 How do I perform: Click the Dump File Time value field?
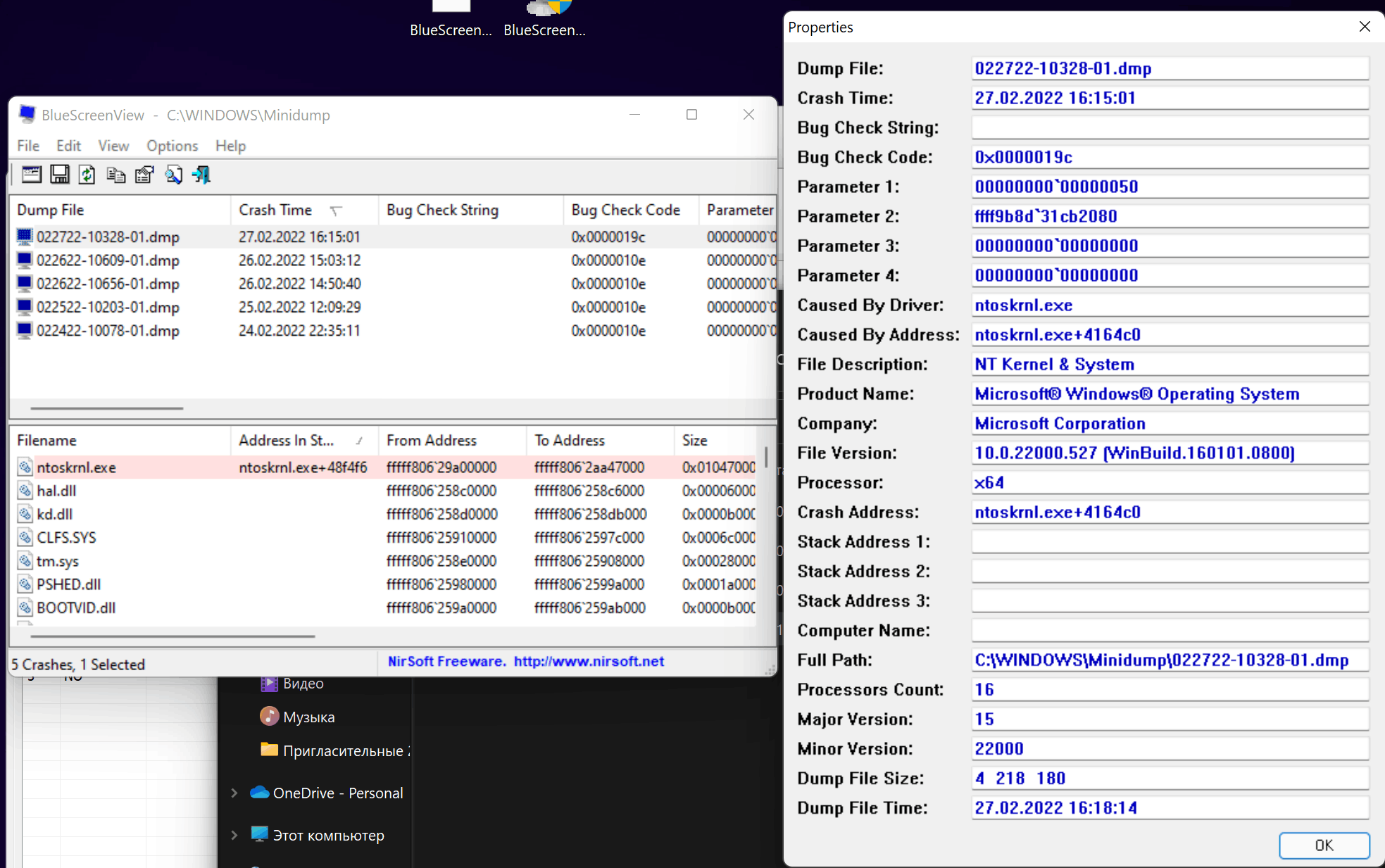[x=1170, y=807]
